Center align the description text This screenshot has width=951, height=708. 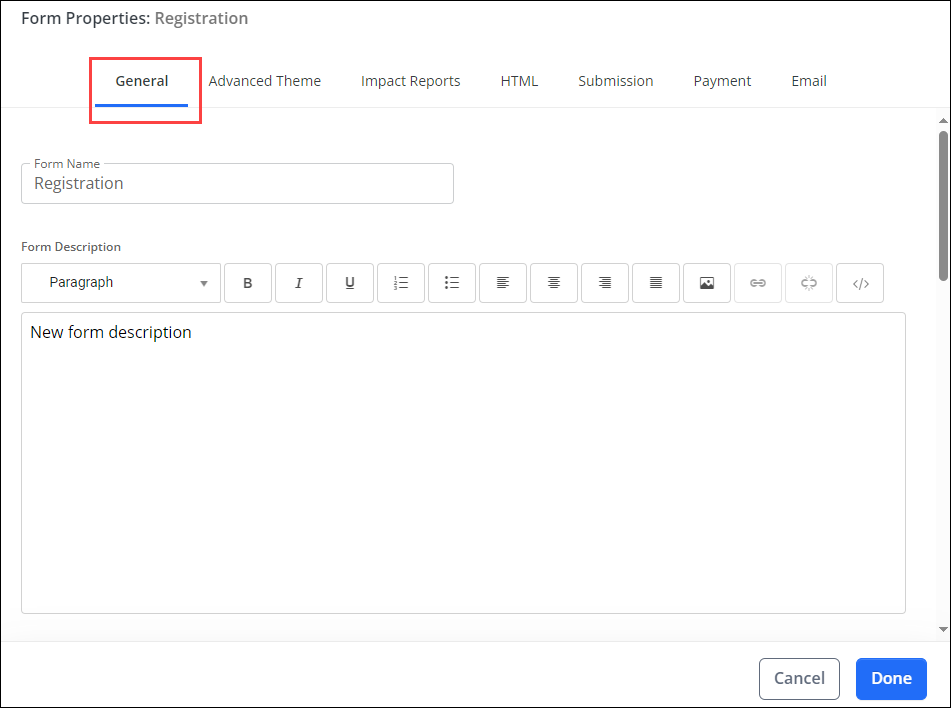(554, 283)
